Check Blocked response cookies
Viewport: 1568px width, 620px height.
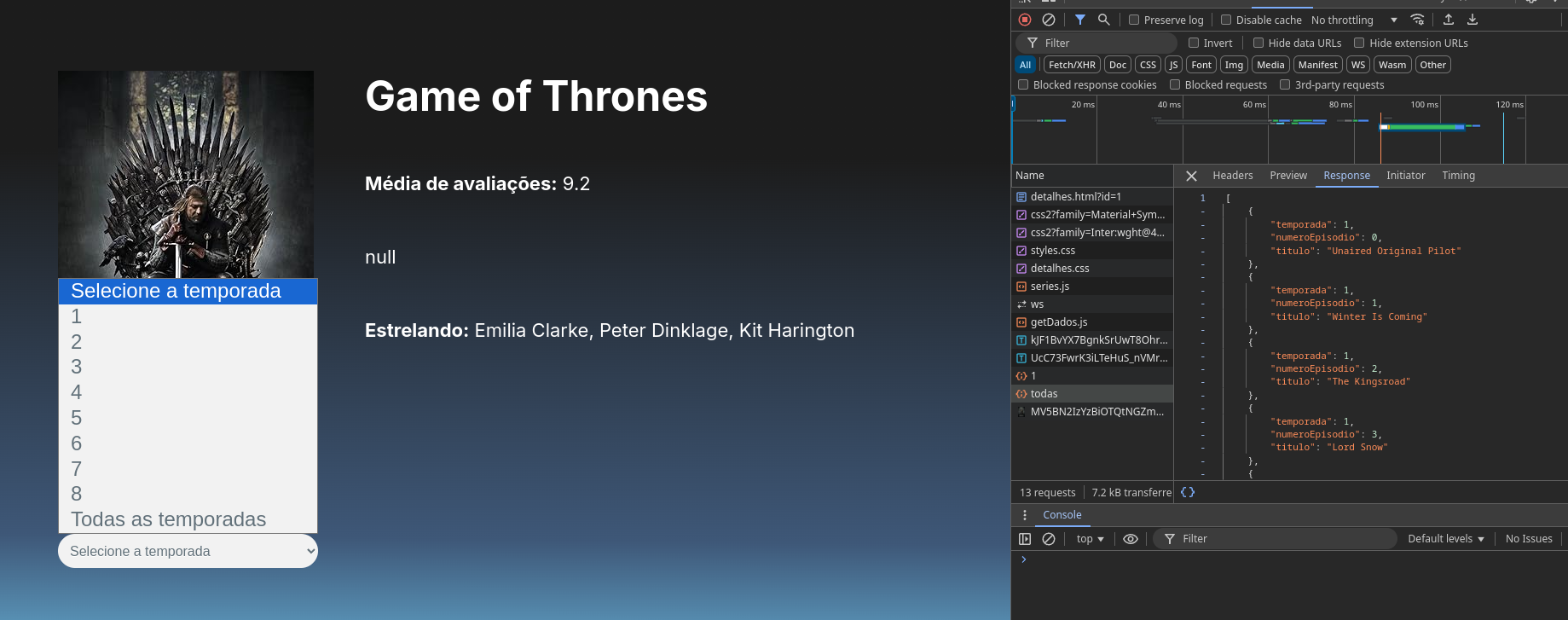pyautogui.click(x=1023, y=84)
